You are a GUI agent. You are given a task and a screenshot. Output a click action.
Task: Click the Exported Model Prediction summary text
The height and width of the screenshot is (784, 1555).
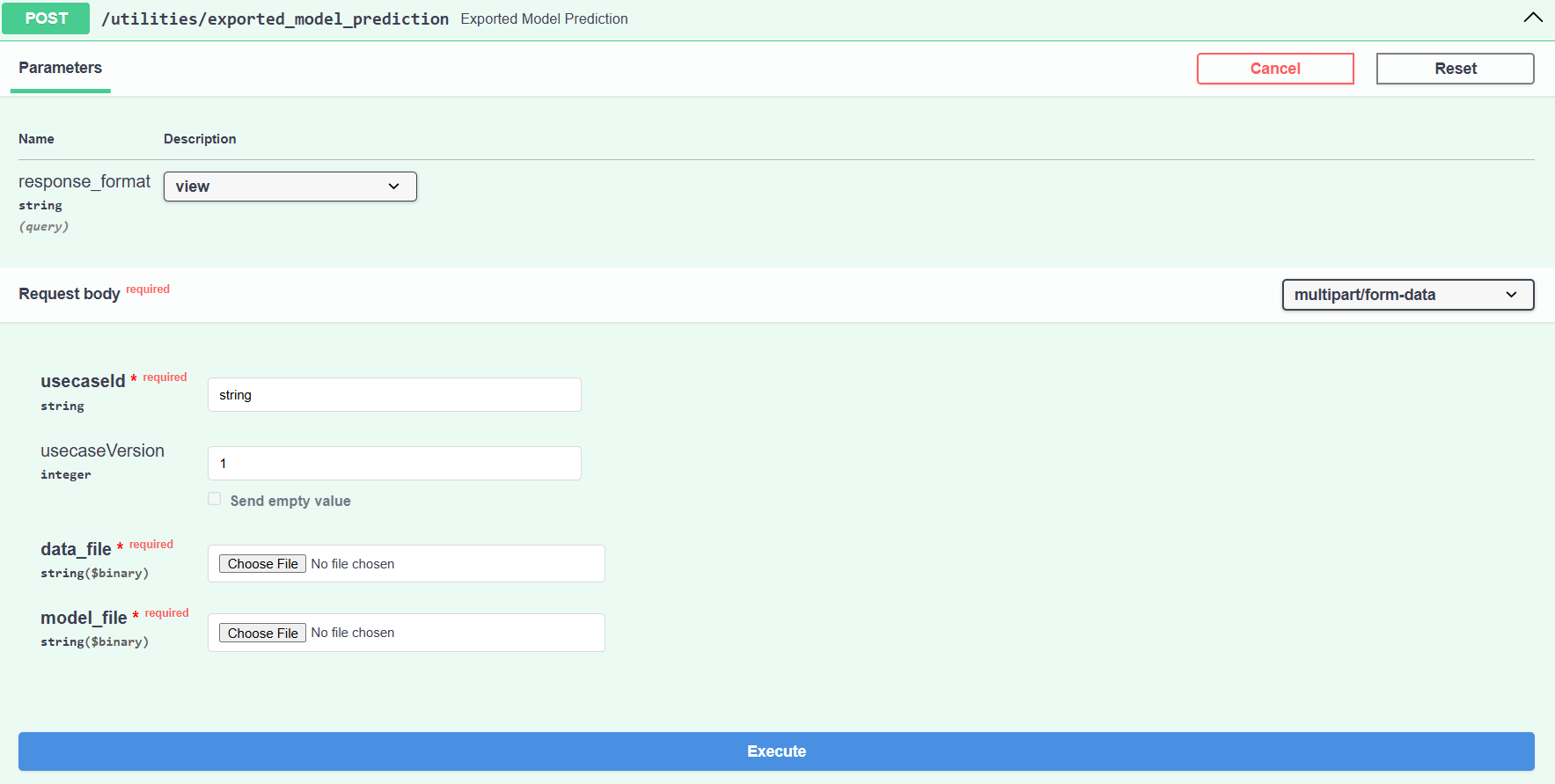coord(544,18)
